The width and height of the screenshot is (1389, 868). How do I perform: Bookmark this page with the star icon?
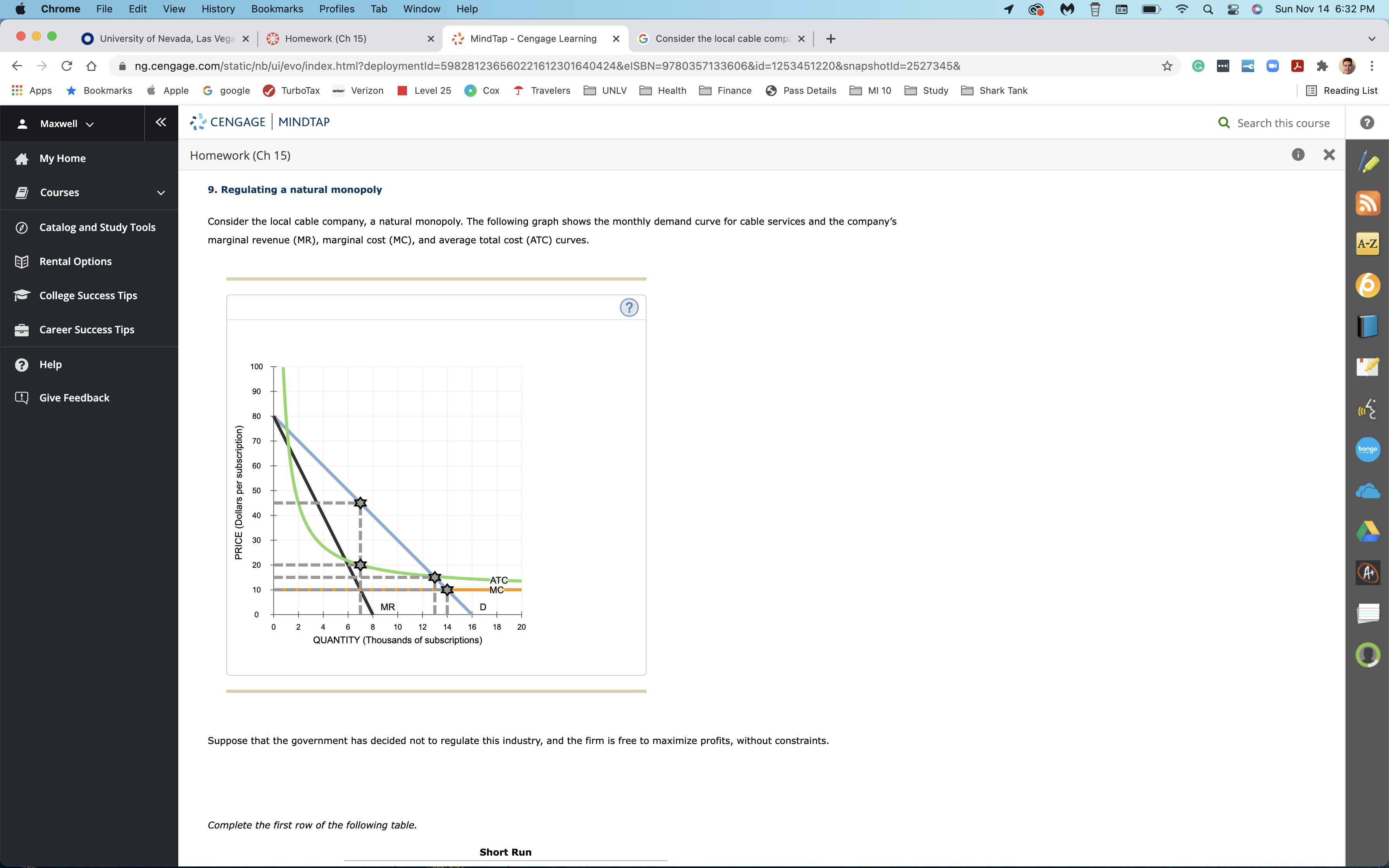pyautogui.click(x=1167, y=65)
